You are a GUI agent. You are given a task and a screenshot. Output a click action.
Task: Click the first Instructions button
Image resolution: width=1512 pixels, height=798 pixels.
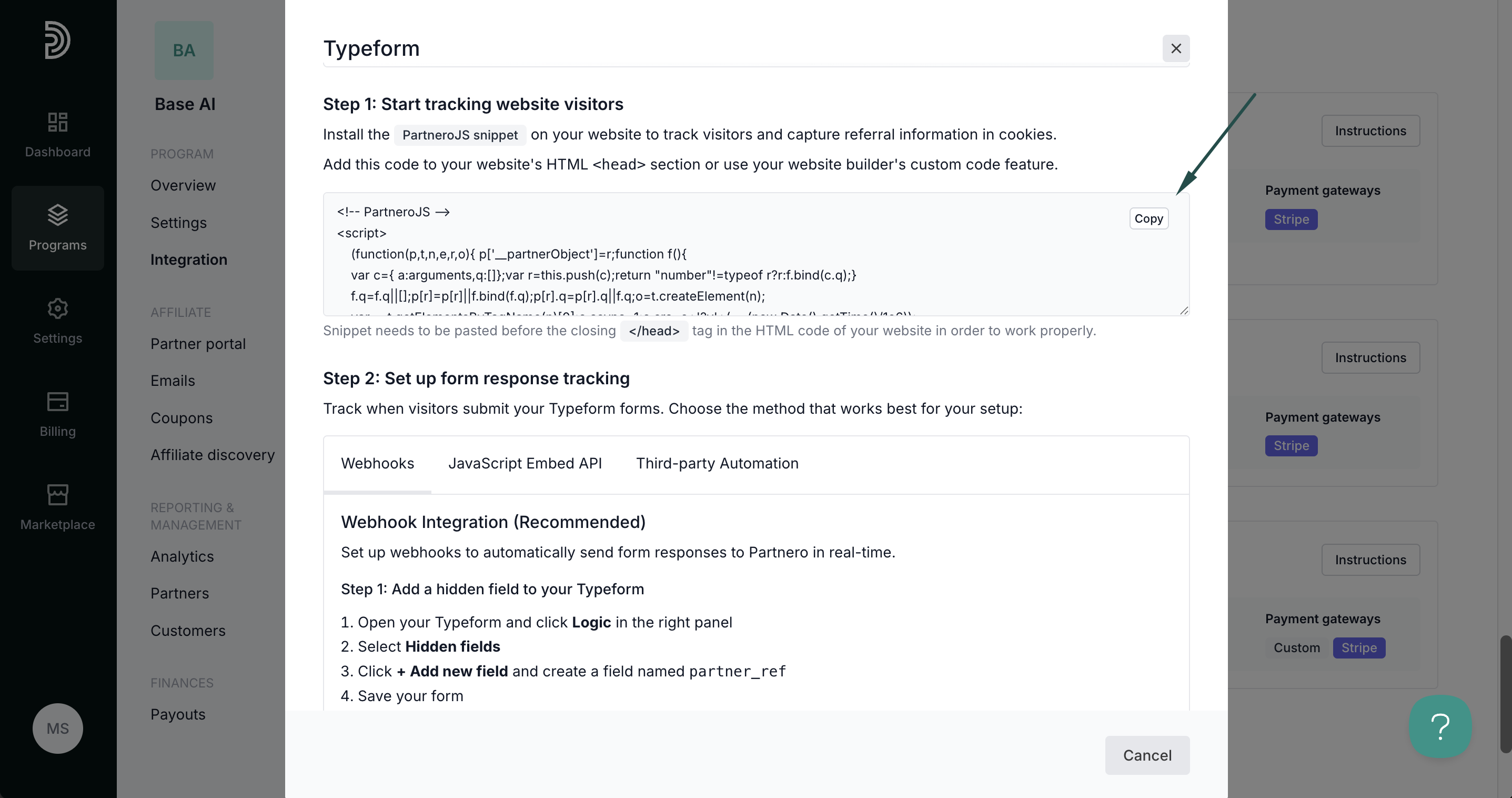(x=1370, y=131)
